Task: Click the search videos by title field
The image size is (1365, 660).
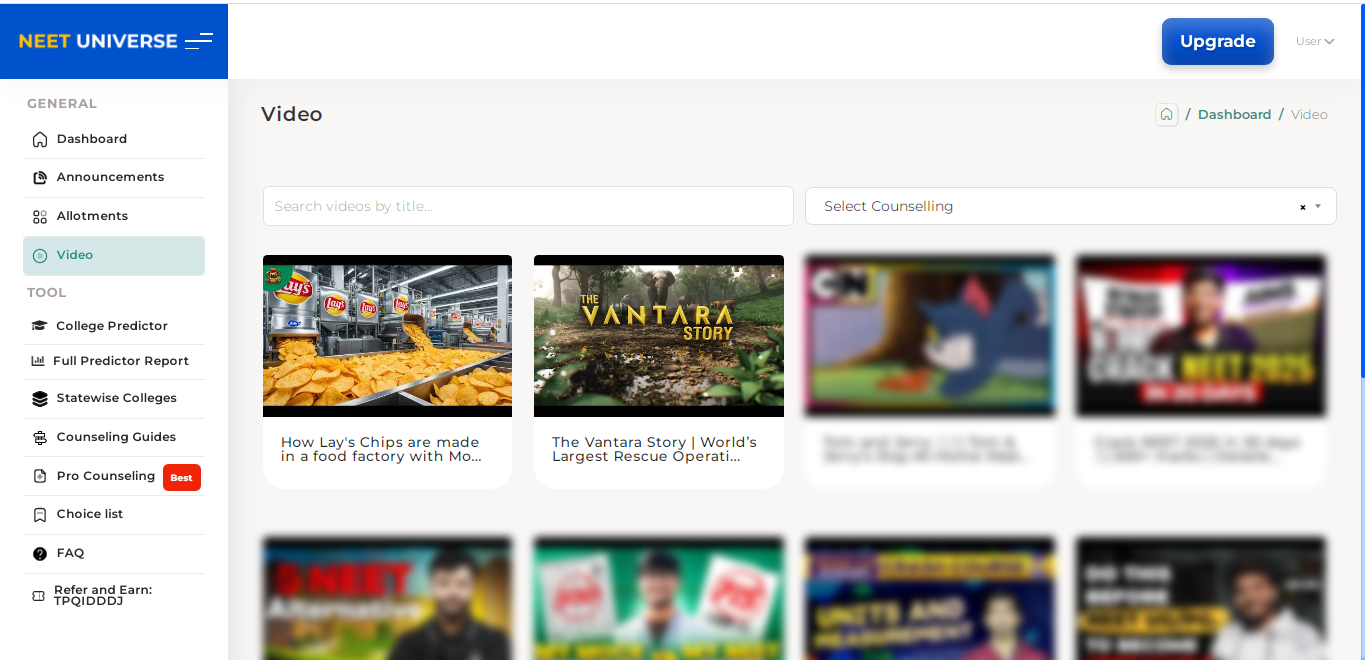Action: pyautogui.click(x=528, y=206)
